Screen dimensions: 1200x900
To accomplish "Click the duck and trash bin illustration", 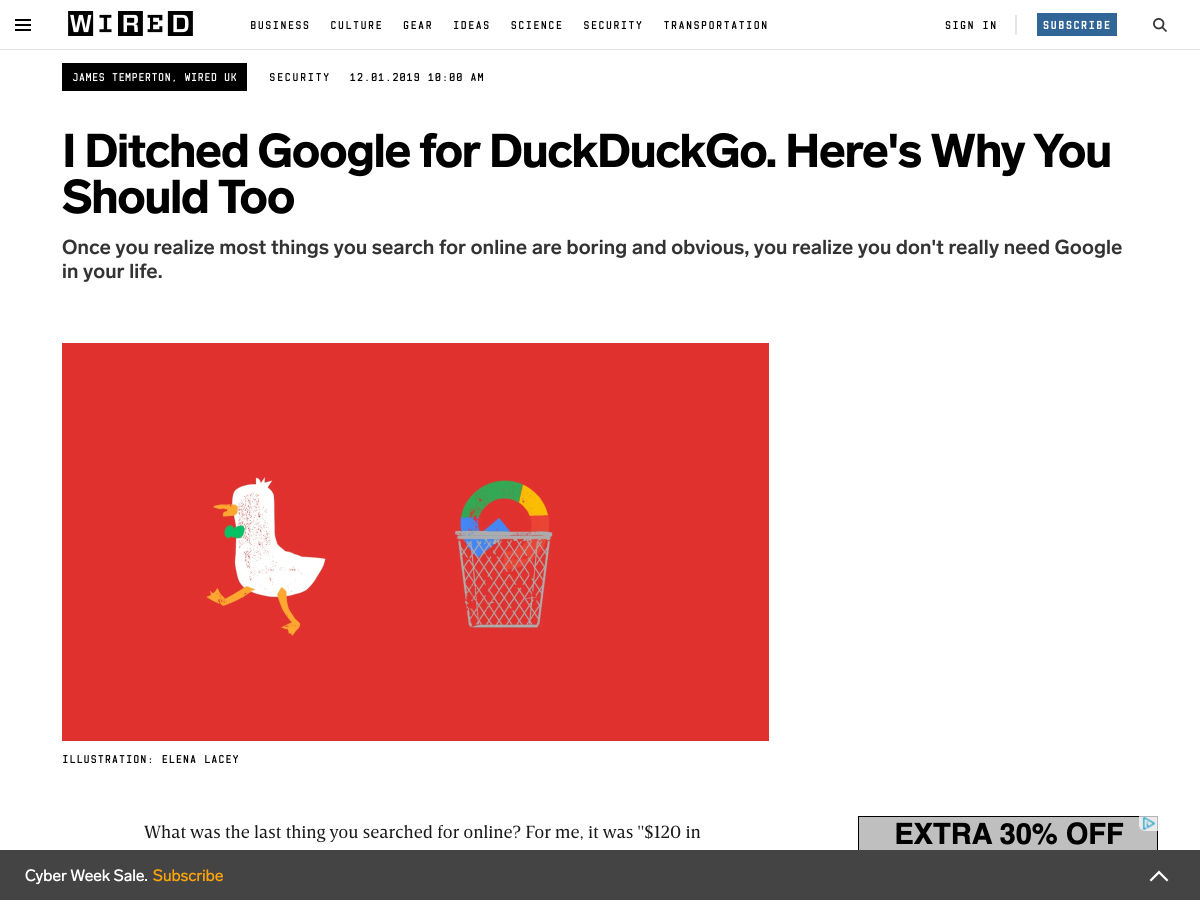I will coord(415,541).
